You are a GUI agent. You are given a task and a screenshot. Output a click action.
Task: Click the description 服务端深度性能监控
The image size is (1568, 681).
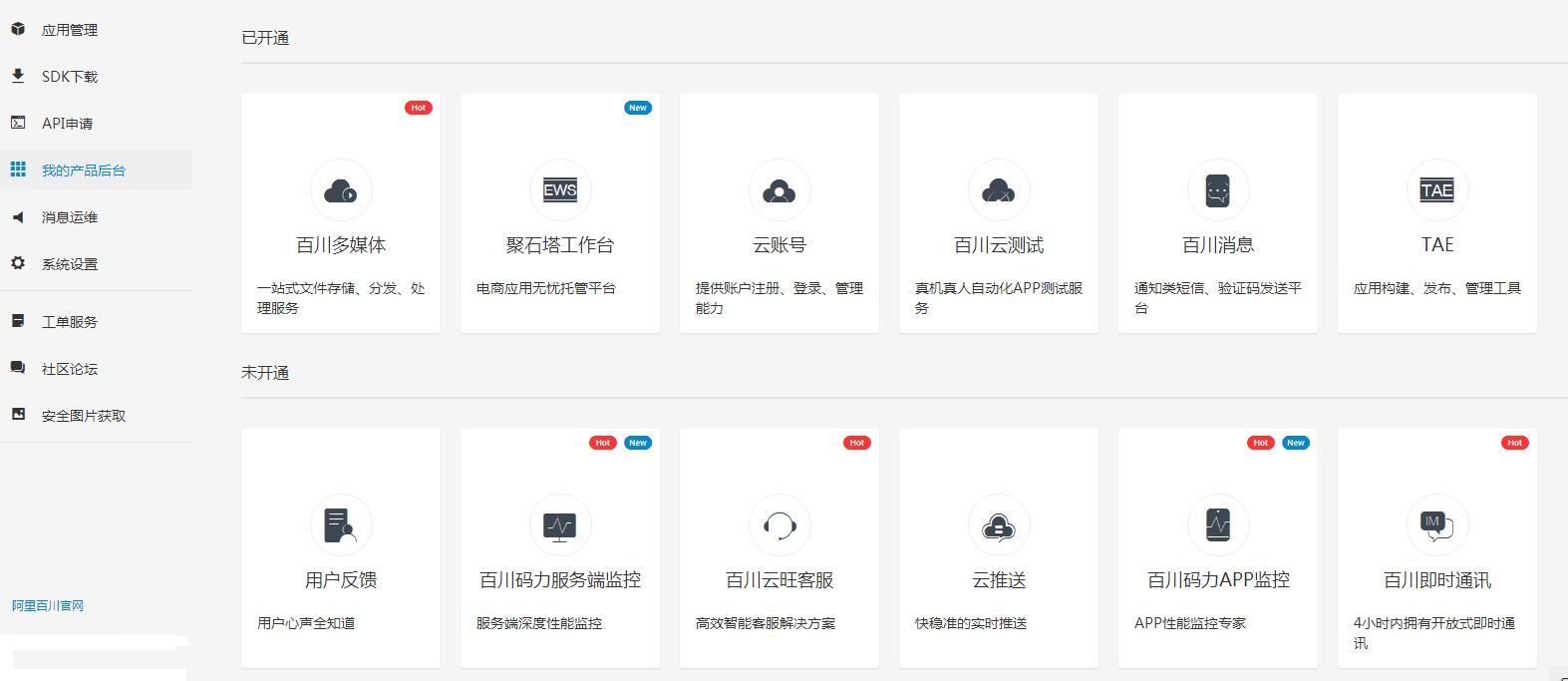539,623
